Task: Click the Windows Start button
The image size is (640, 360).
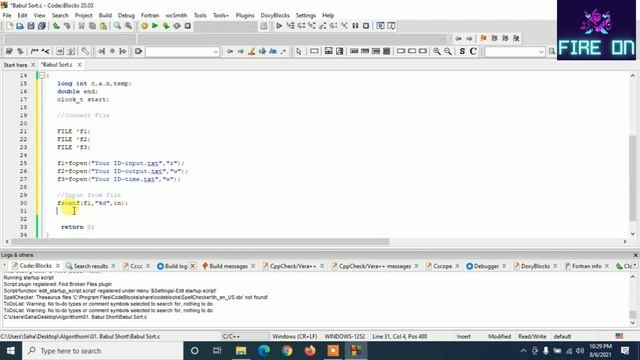Action: point(11,351)
